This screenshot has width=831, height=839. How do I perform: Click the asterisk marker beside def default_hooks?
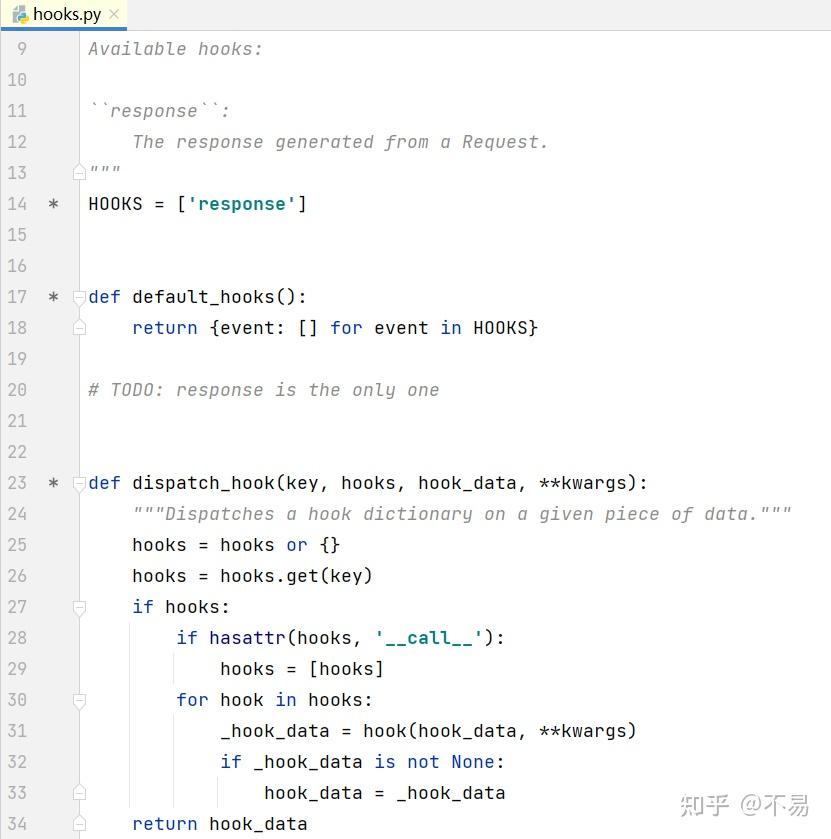(x=54, y=296)
